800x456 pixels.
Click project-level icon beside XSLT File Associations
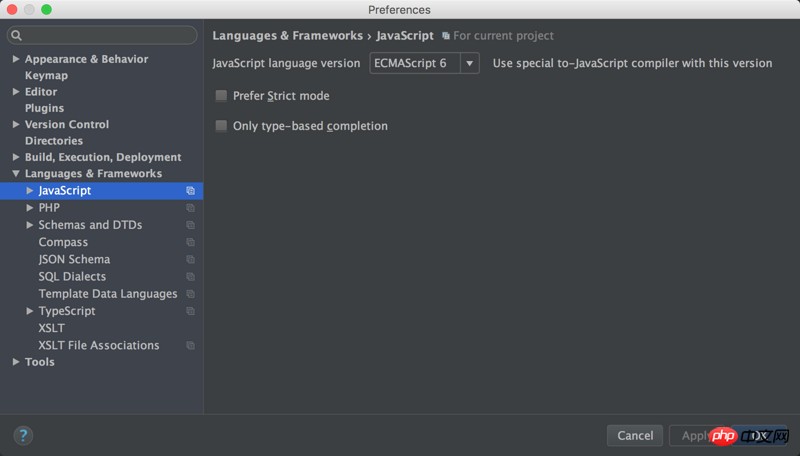[190, 346]
